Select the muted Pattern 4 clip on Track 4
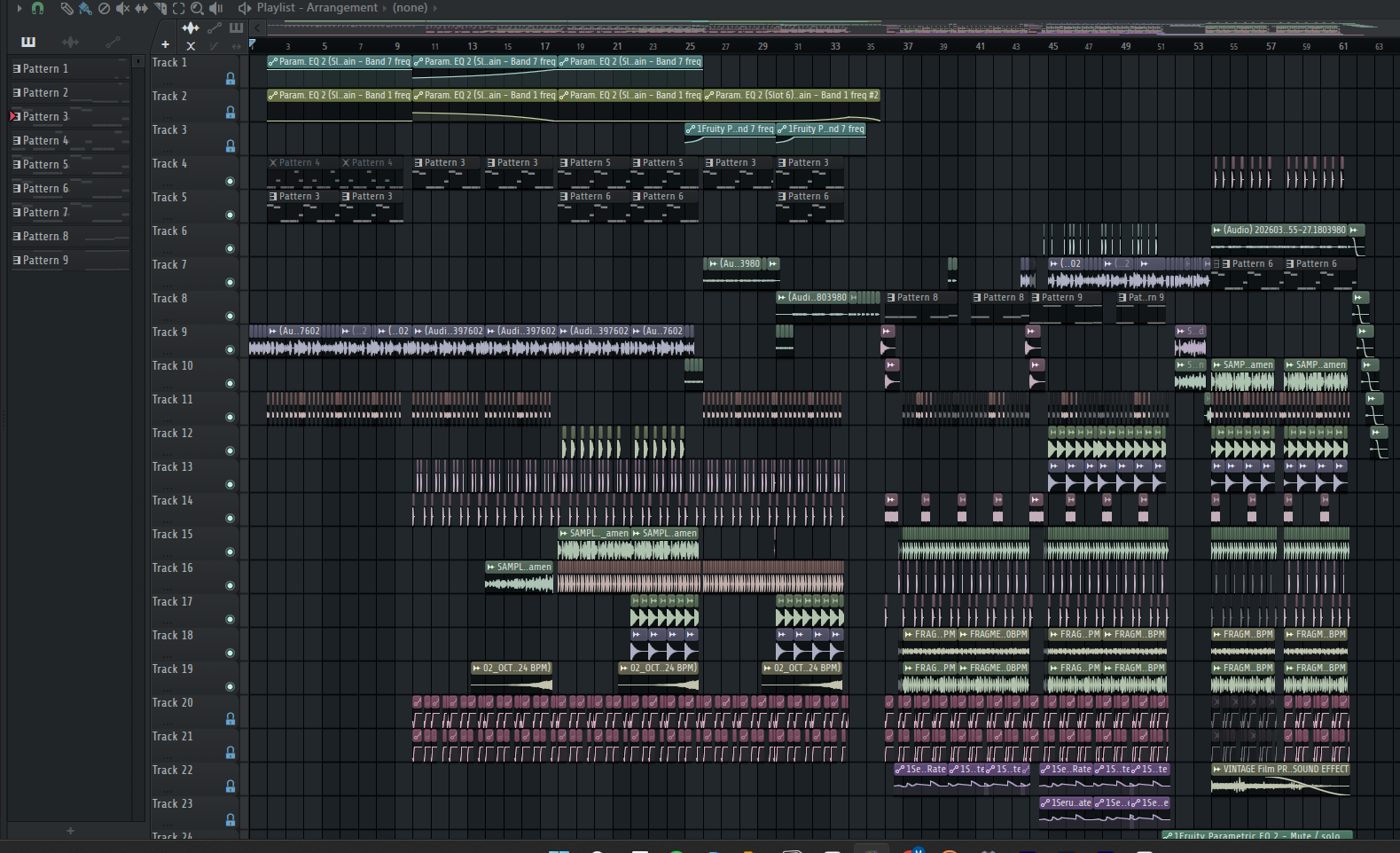The image size is (1400, 853). click(302, 175)
